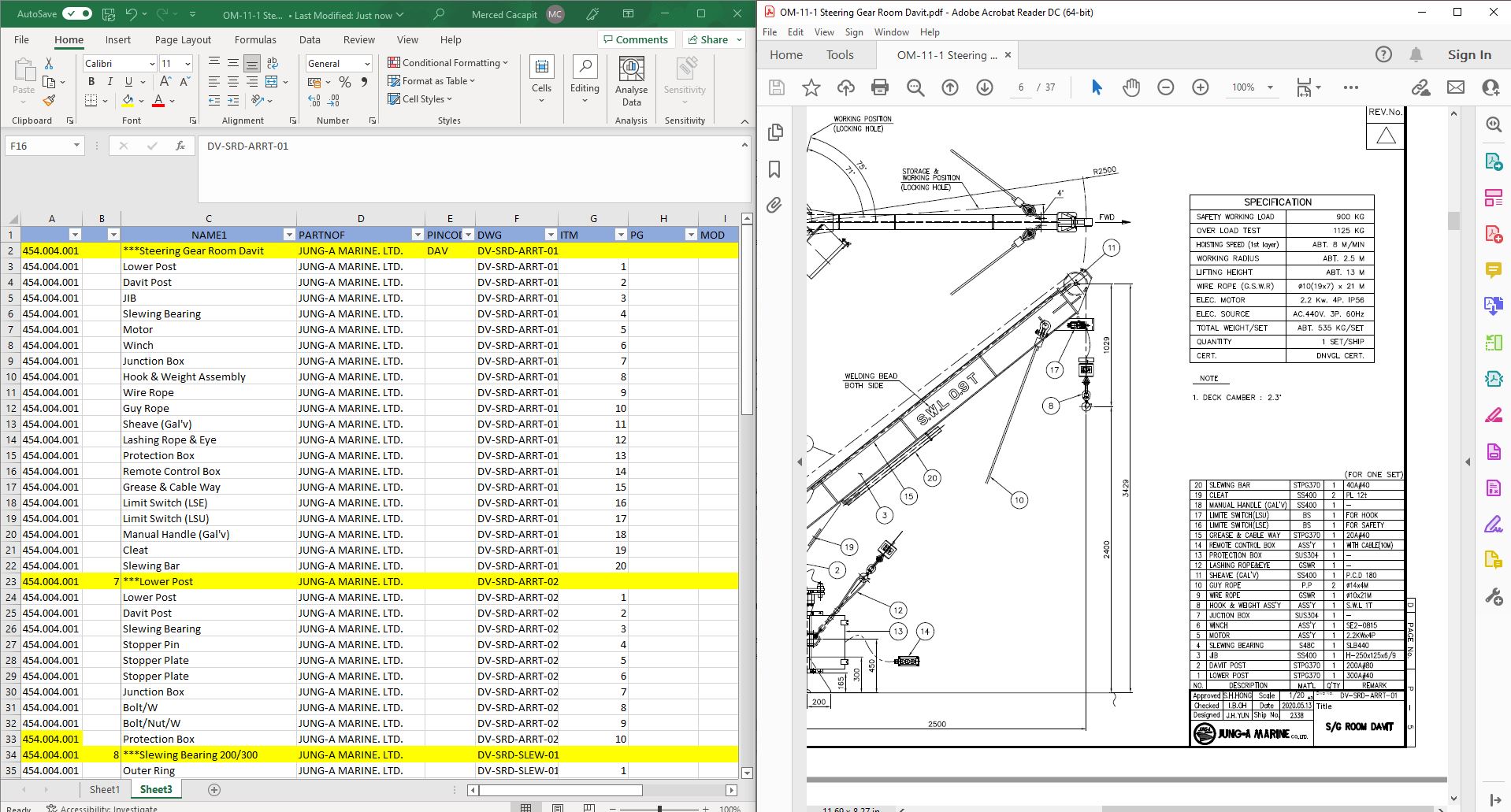Click the Acrobat zoom in plus button
The width and height of the screenshot is (1511, 812).
point(1200,87)
